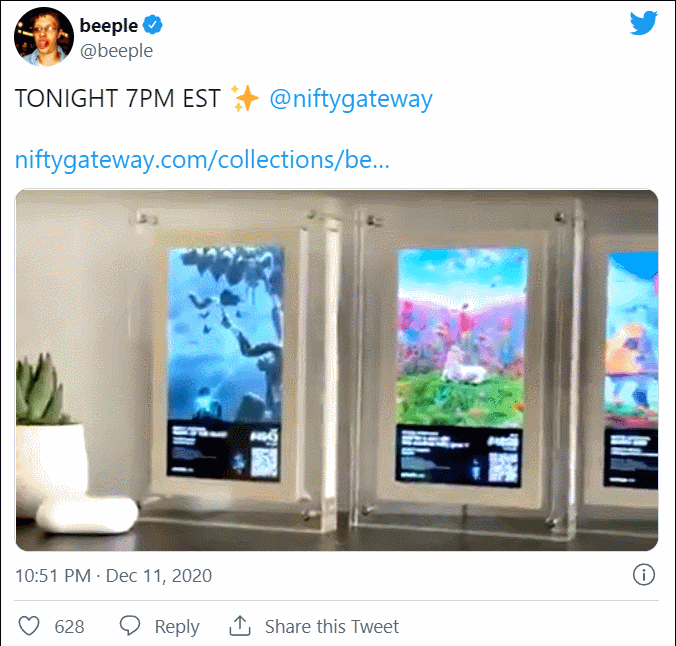Image resolution: width=676 pixels, height=646 pixels.
Task: Click Share this Tweet
Action: click(x=332, y=626)
